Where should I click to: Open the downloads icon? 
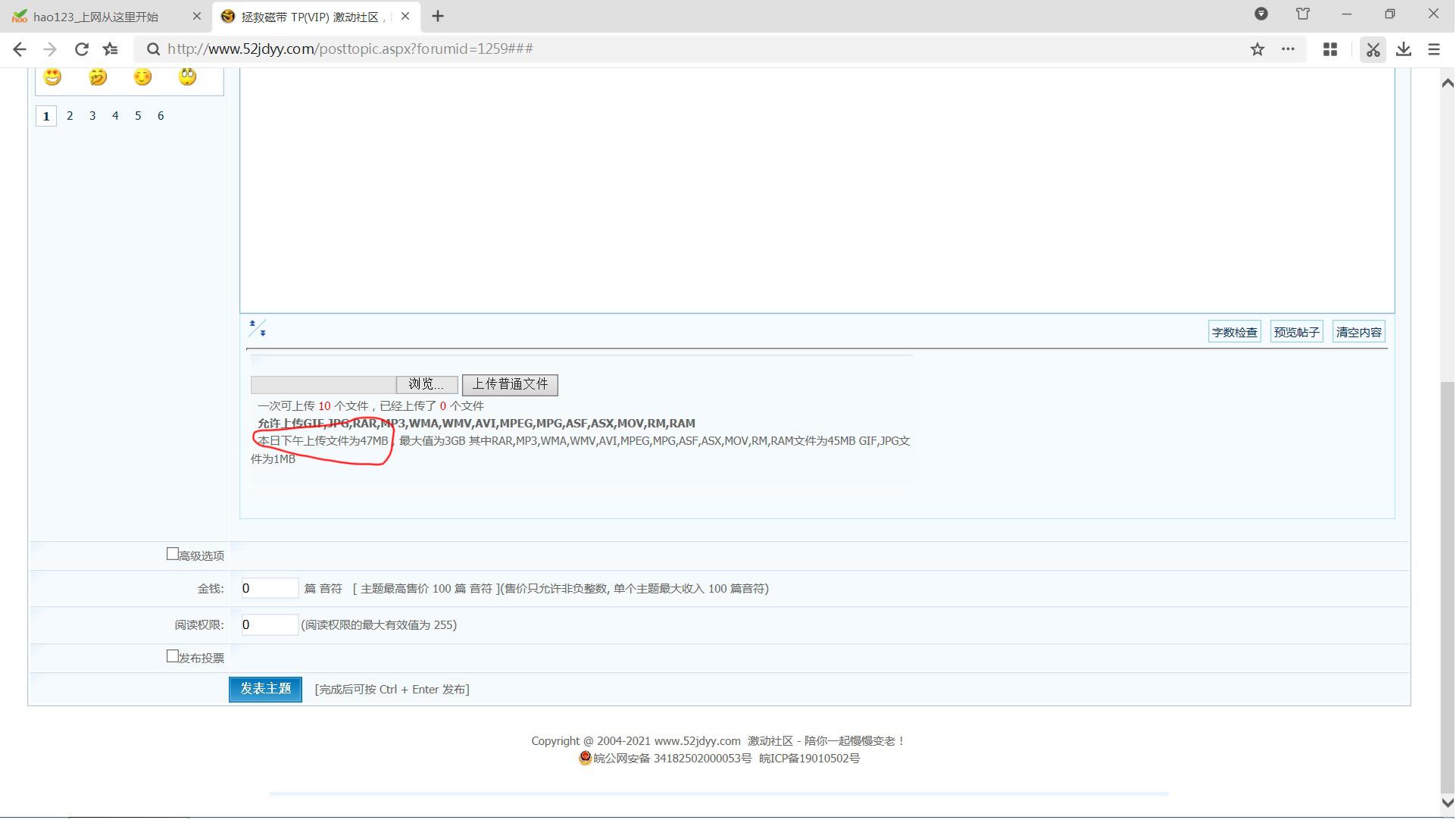point(1404,49)
